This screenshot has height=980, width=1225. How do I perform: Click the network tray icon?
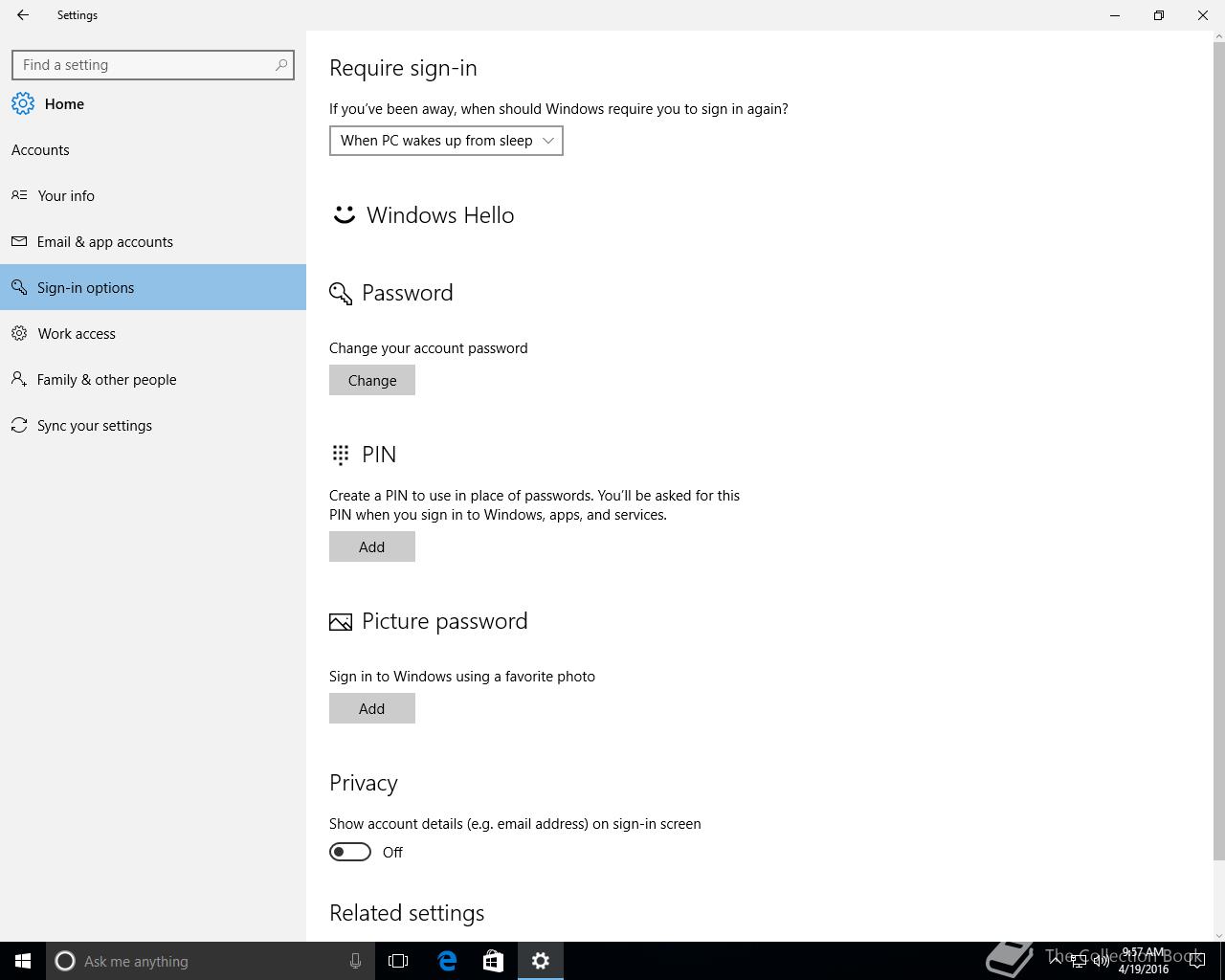1079,961
